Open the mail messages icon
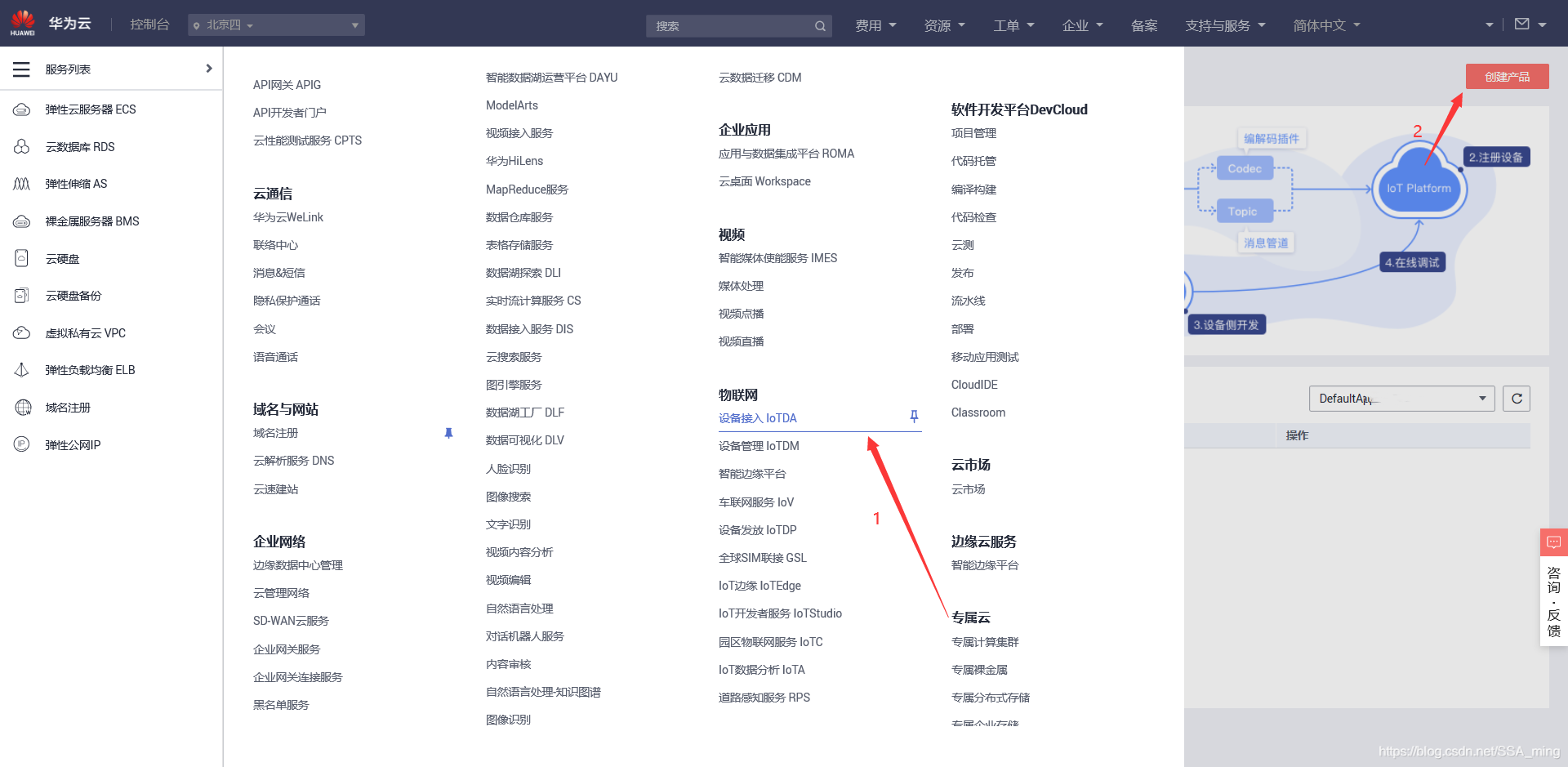1568x767 pixels. click(1522, 25)
